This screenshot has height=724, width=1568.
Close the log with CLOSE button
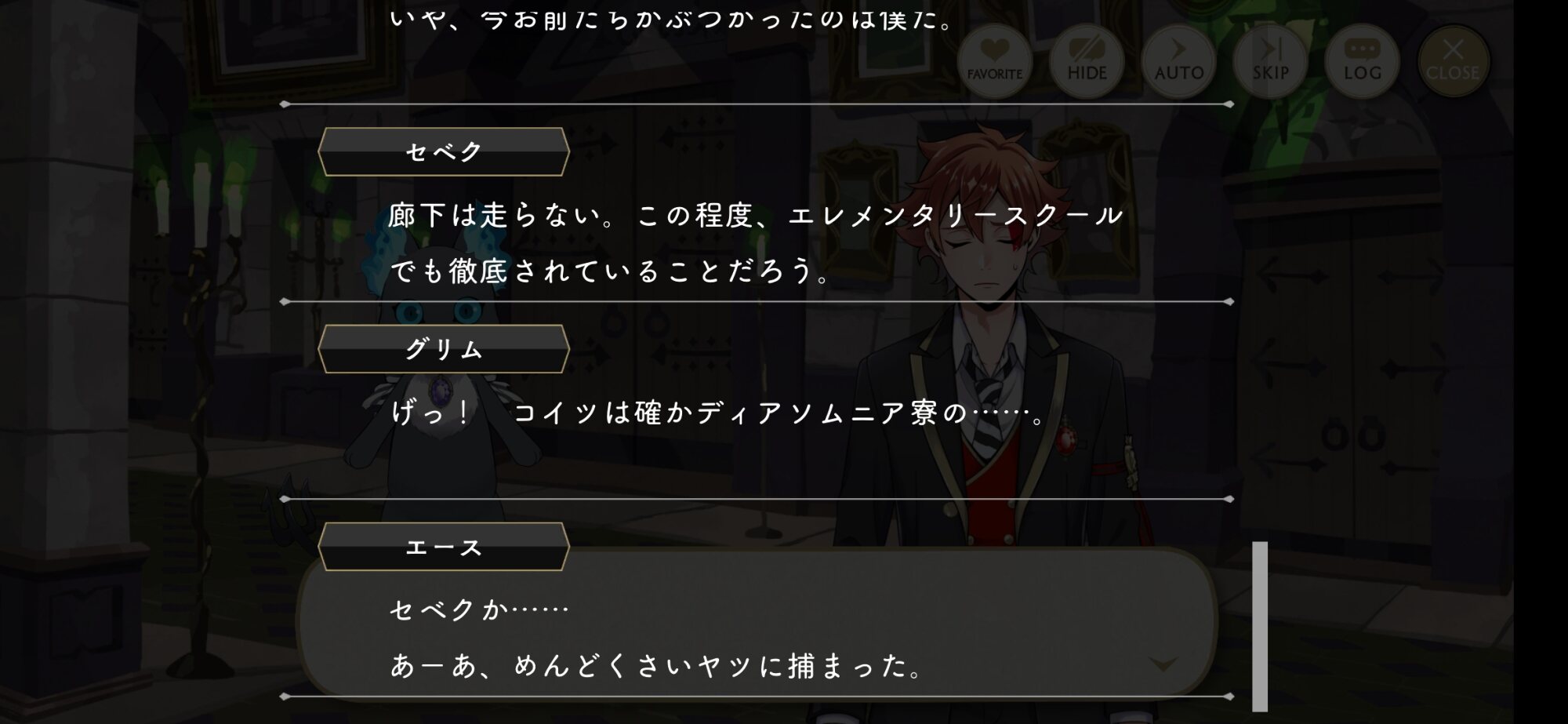[x=1453, y=61]
